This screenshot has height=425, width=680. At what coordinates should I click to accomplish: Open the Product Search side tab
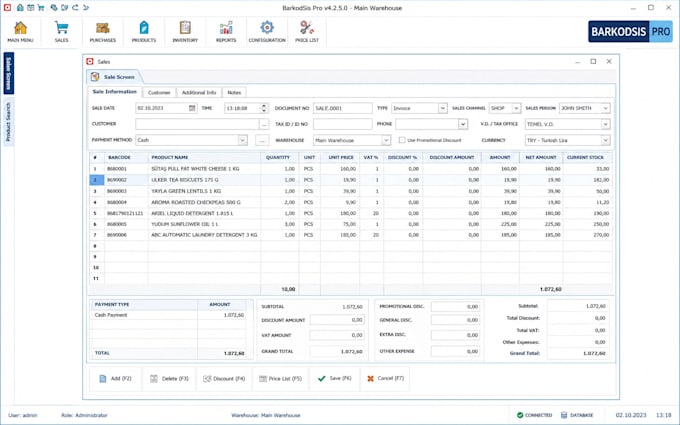point(9,122)
